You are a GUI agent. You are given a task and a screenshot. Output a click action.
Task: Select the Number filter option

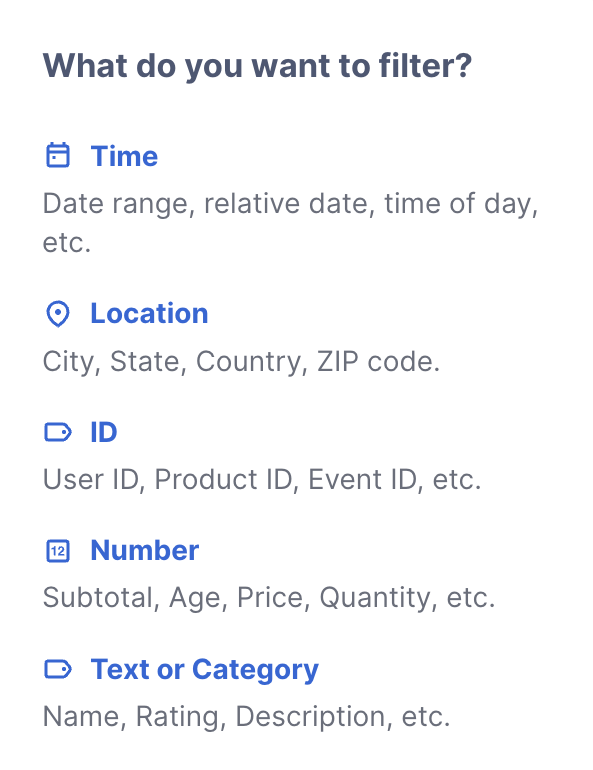(145, 550)
